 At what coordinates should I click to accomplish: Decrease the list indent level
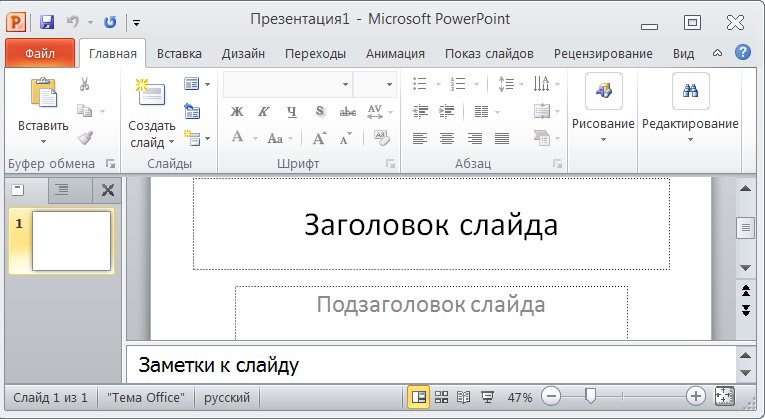click(420, 112)
